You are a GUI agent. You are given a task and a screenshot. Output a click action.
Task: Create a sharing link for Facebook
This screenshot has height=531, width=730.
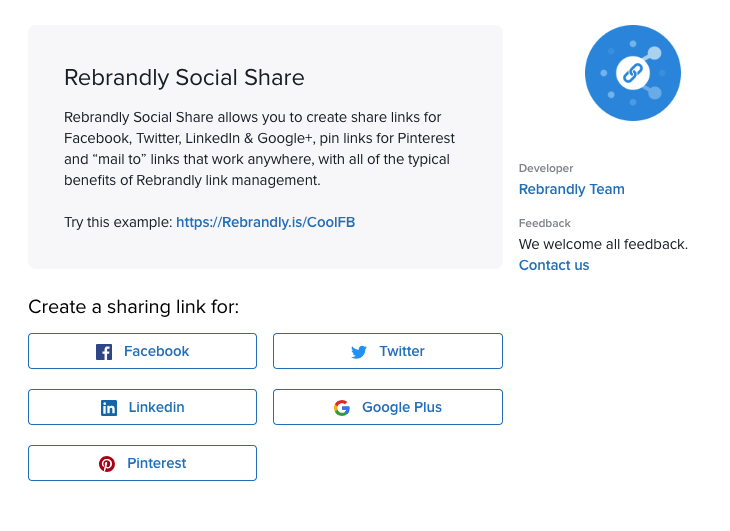(142, 351)
